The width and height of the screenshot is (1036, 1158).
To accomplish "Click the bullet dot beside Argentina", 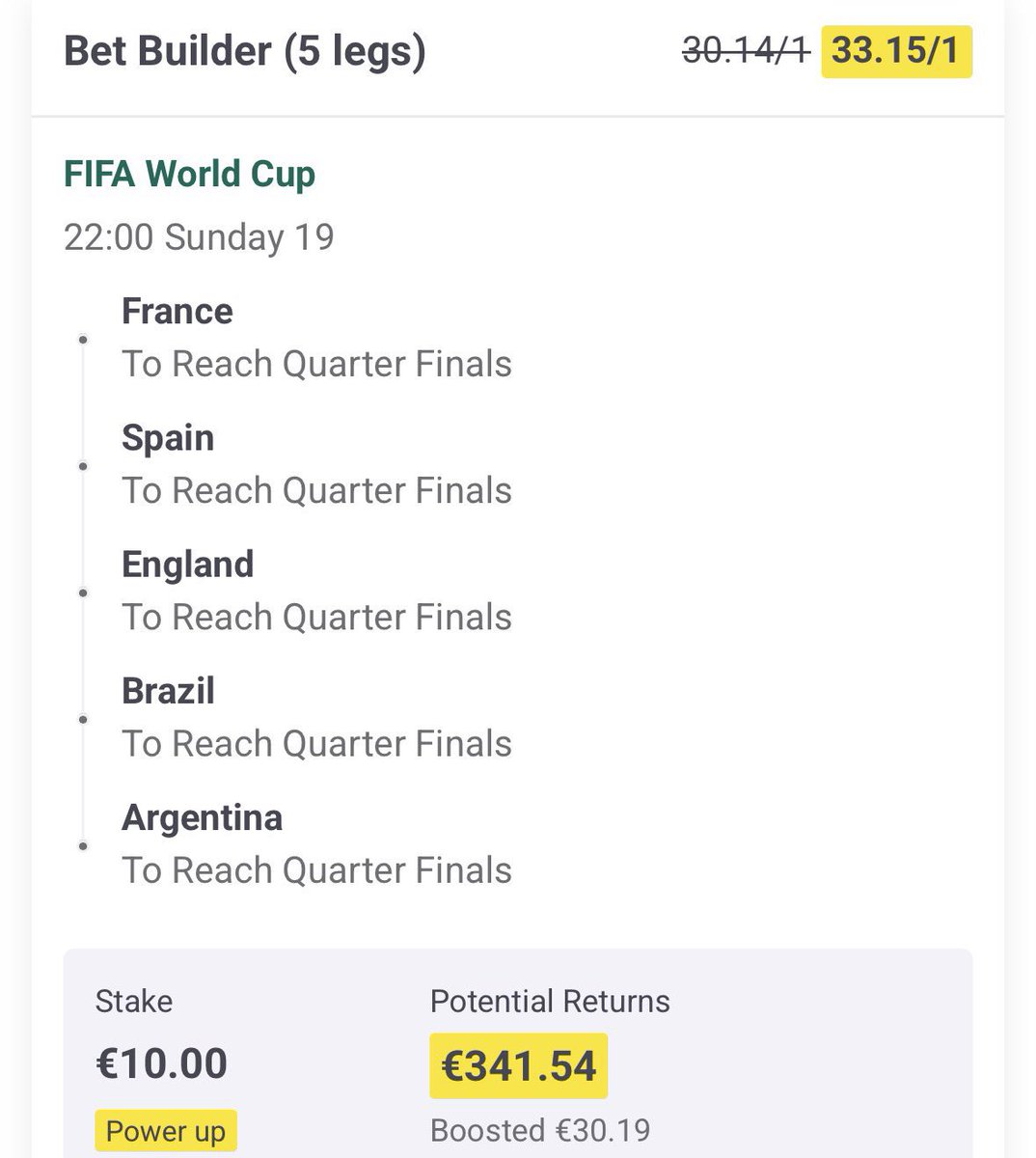I will (83, 845).
